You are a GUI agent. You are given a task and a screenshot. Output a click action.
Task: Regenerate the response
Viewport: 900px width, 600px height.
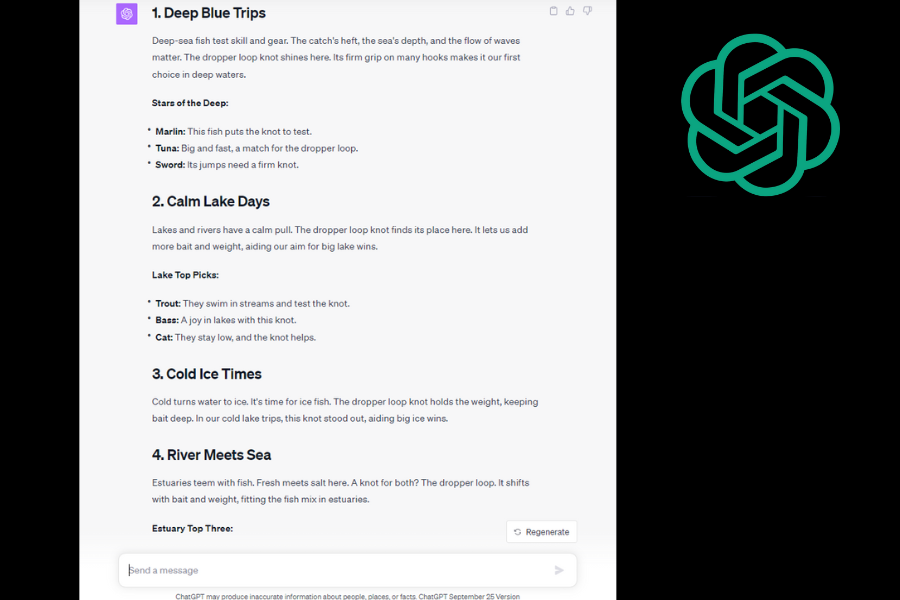click(x=541, y=532)
